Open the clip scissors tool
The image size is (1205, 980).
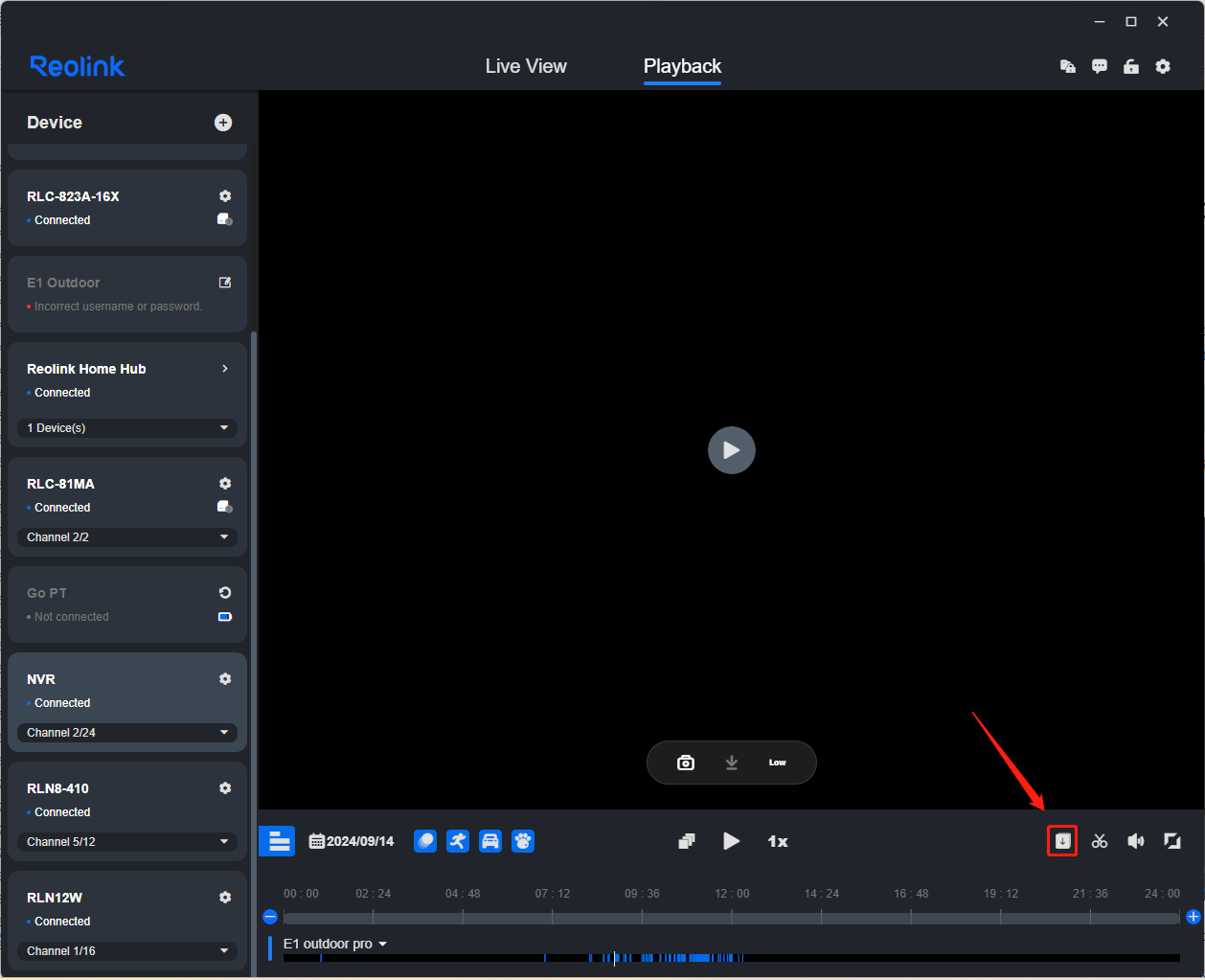(x=1100, y=841)
